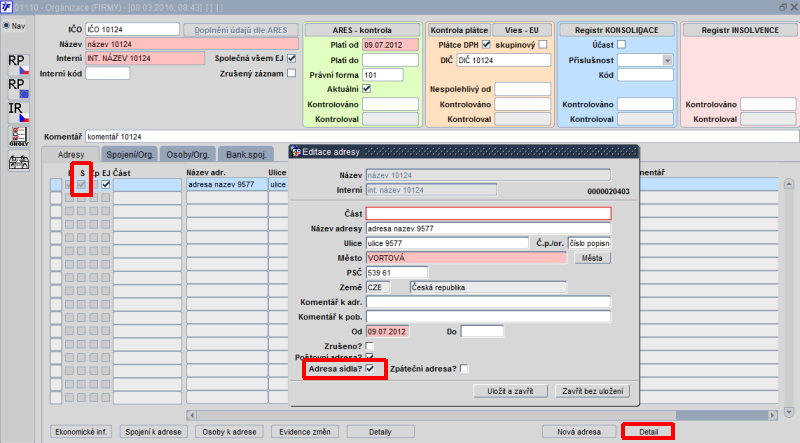Switch to the Osoby/Org. tab

pos(188,154)
